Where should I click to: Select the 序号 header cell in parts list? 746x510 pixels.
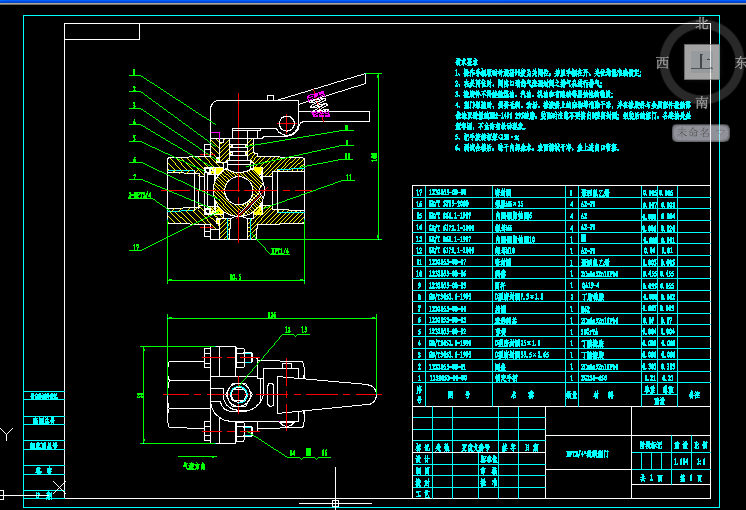click(x=419, y=395)
